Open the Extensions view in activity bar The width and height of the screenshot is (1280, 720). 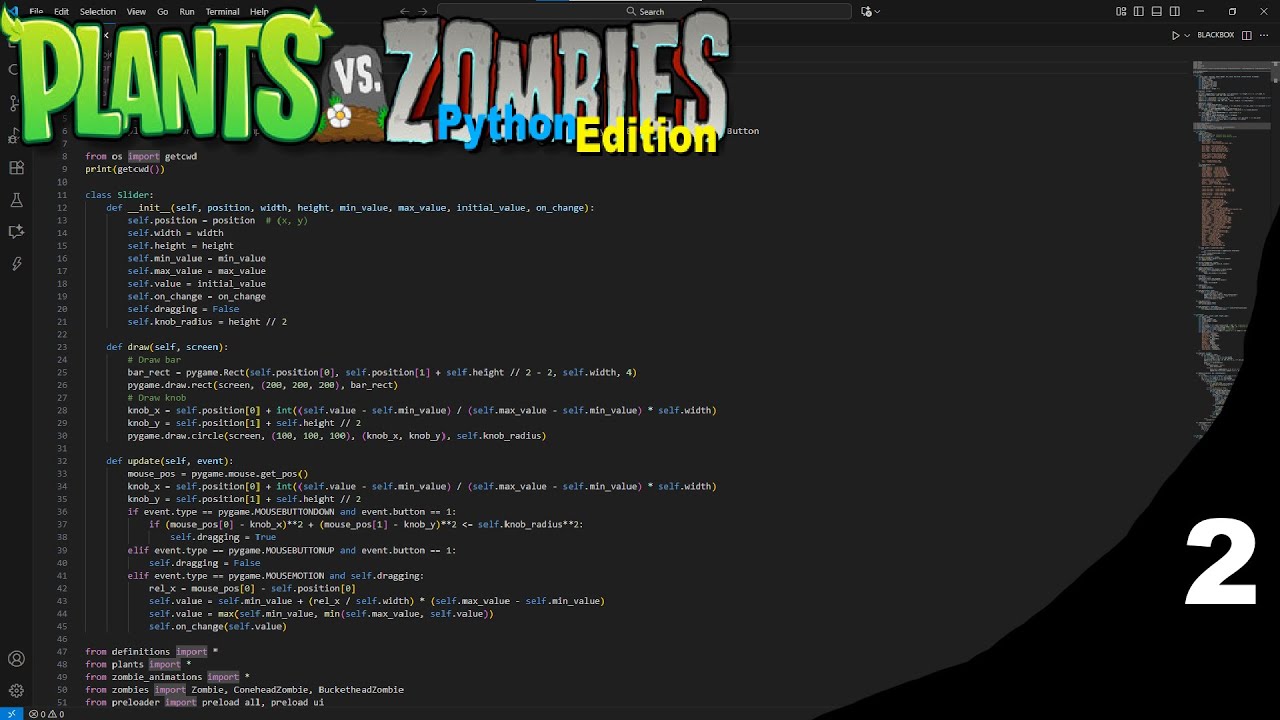click(x=16, y=168)
